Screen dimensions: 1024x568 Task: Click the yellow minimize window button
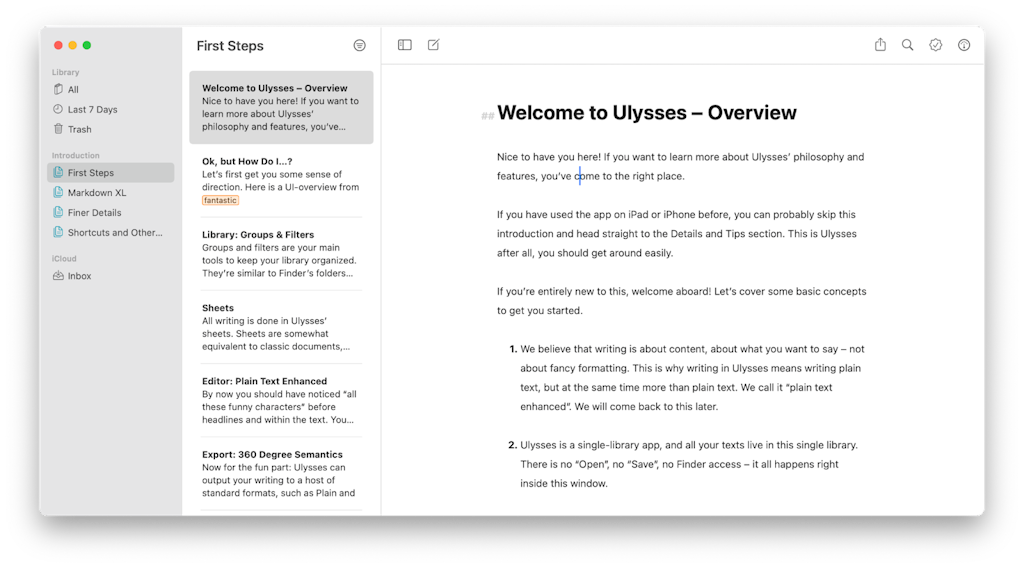pyautogui.click(x=72, y=45)
